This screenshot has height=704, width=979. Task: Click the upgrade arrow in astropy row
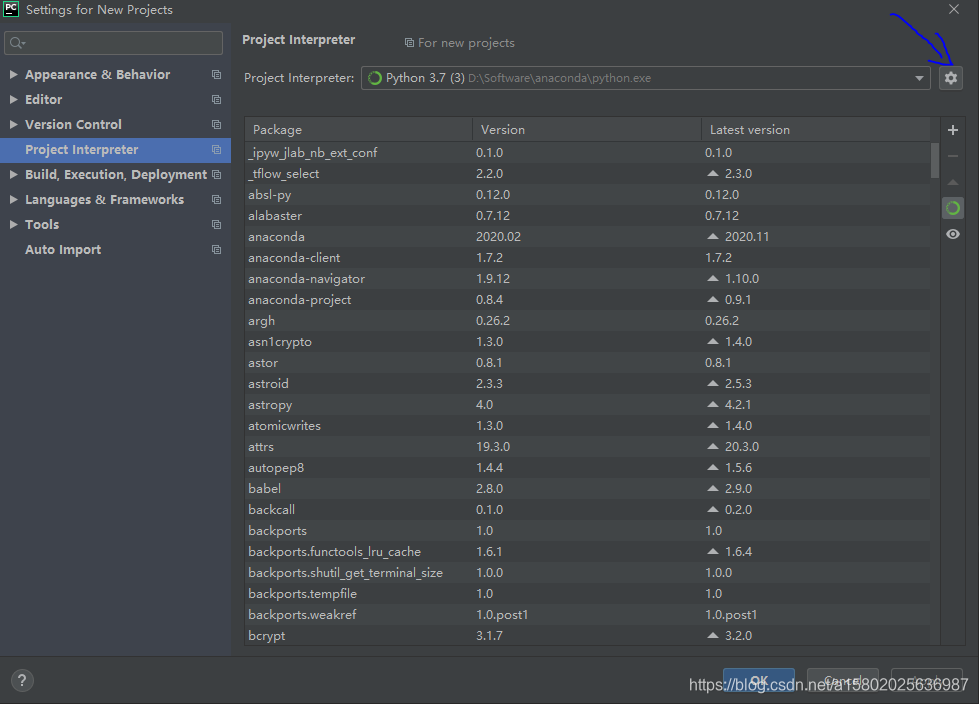click(x=712, y=404)
